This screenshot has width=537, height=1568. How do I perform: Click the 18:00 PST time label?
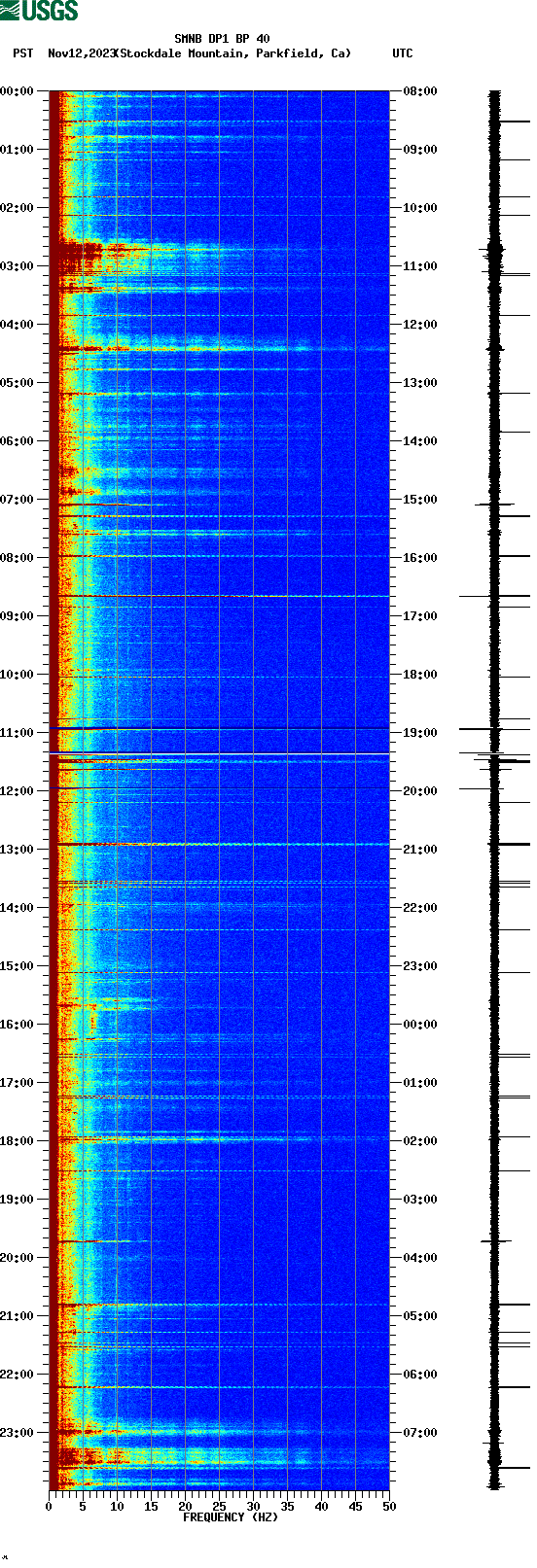click(x=18, y=1141)
